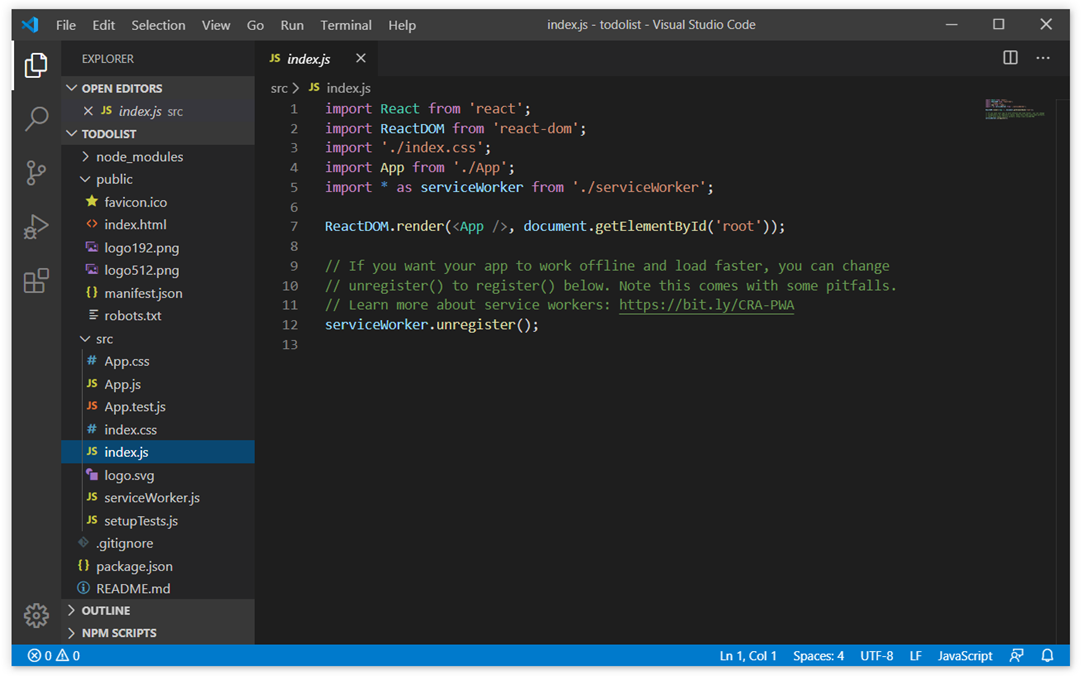Open the Extensions view icon
The height and width of the screenshot is (676, 1084).
click(x=36, y=280)
